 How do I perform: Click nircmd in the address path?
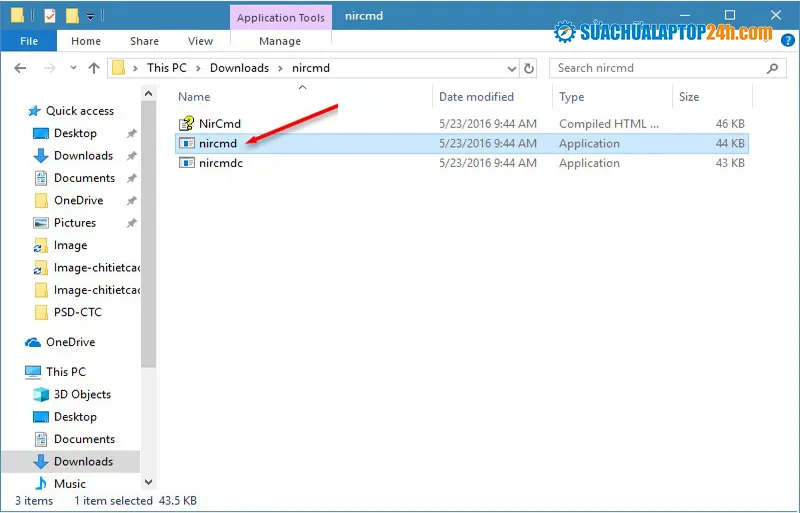tap(311, 68)
